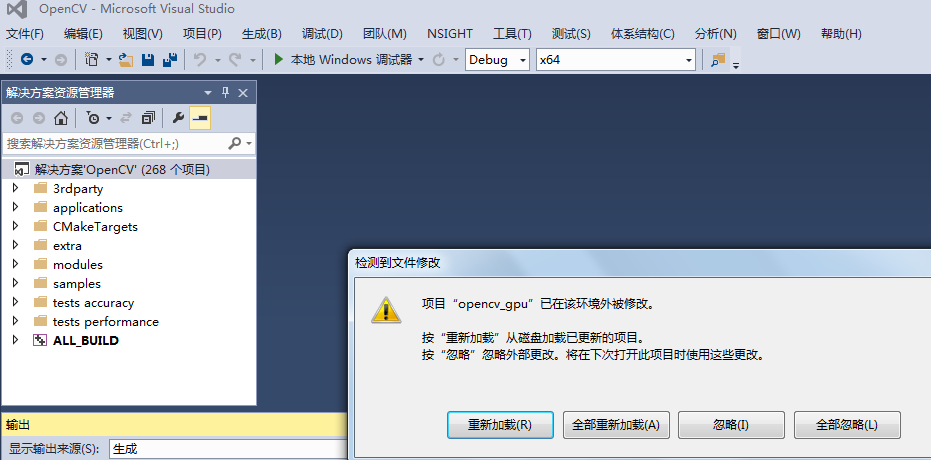Open the toolbar overflow options arrow
Image resolution: width=931 pixels, height=460 pixels.
[736, 64]
